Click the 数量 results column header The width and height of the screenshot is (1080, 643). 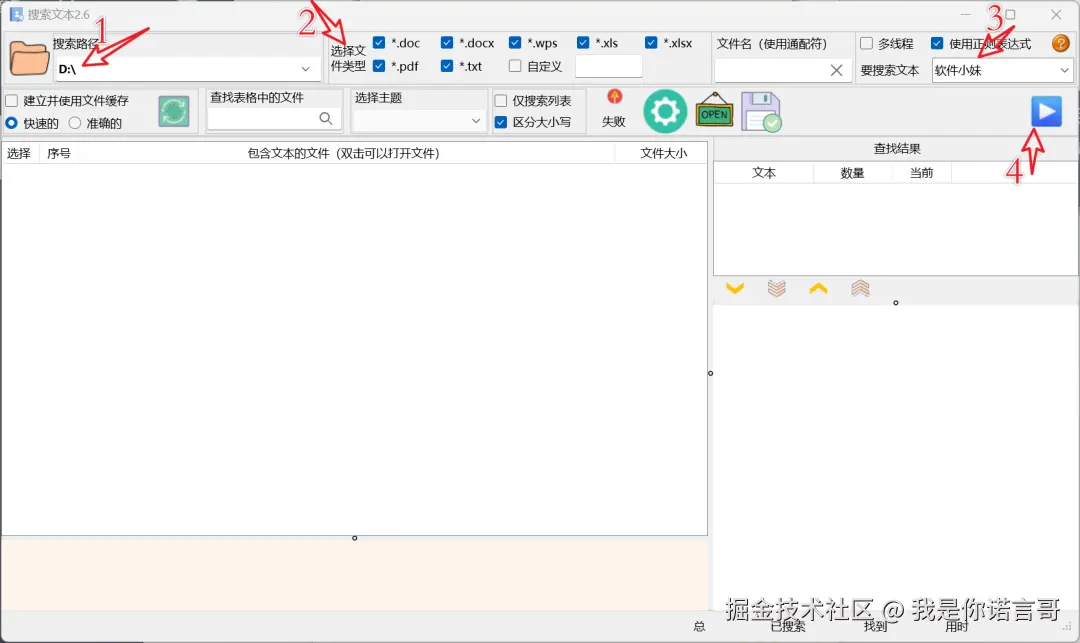852,173
